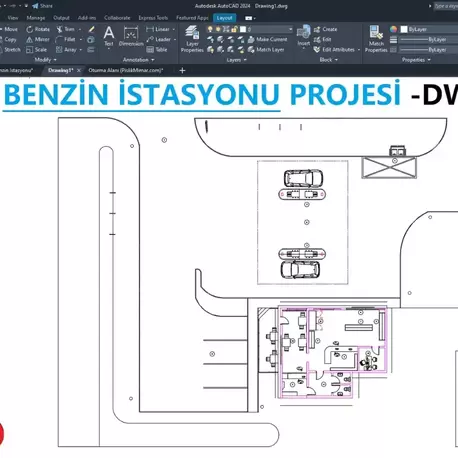Viewport: 458px width, 458px height.
Task: Open the Edit Attributes dropdown arrow
Action: click(x=359, y=50)
